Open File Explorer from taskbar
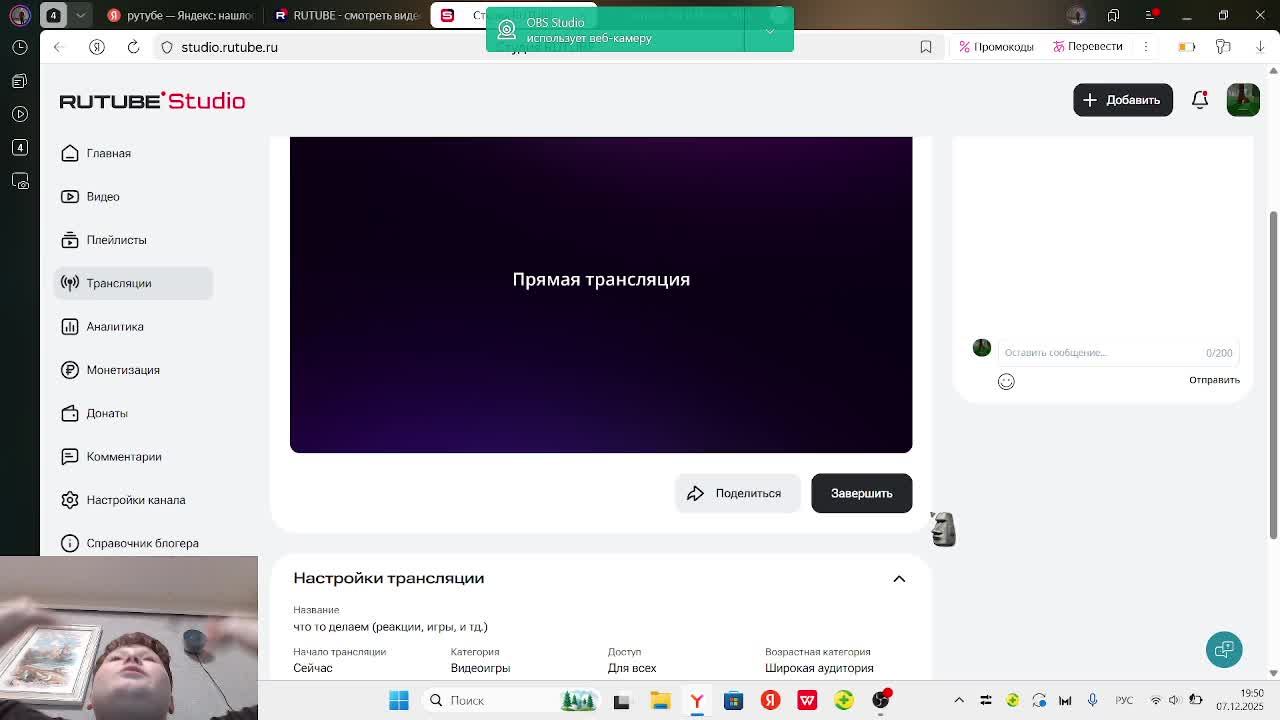Viewport: 1280px width, 720px height. [x=660, y=700]
